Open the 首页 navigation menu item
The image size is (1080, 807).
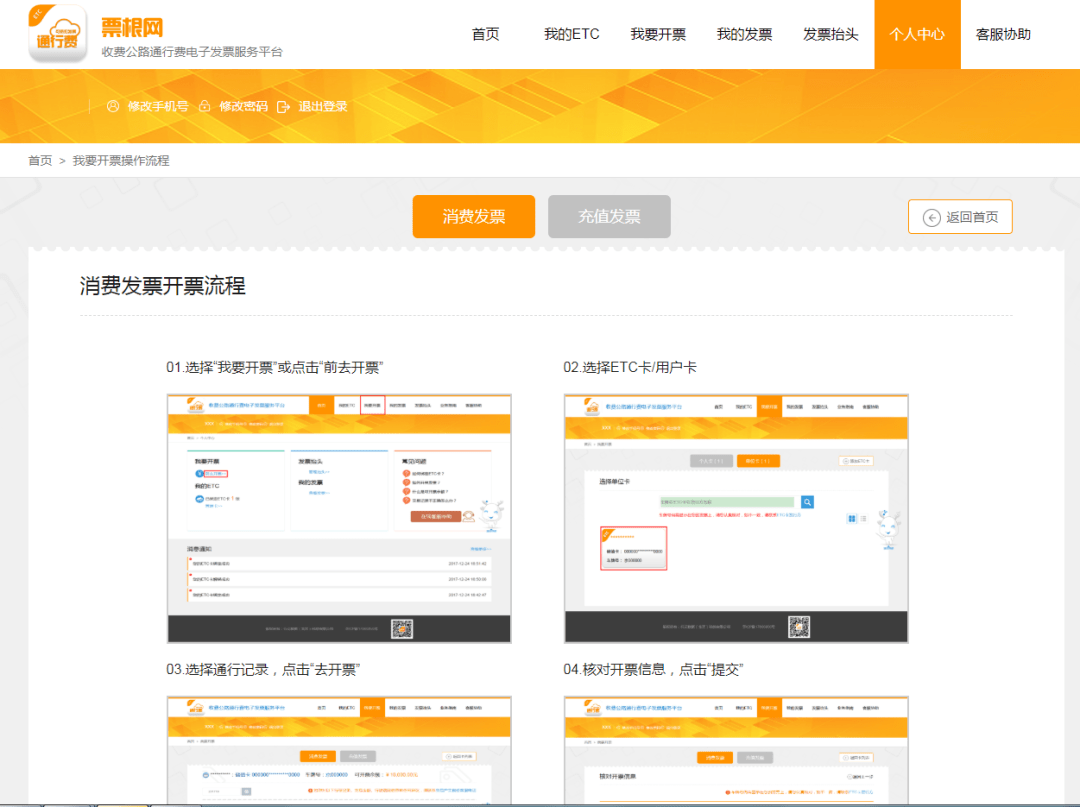(x=485, y=34)
